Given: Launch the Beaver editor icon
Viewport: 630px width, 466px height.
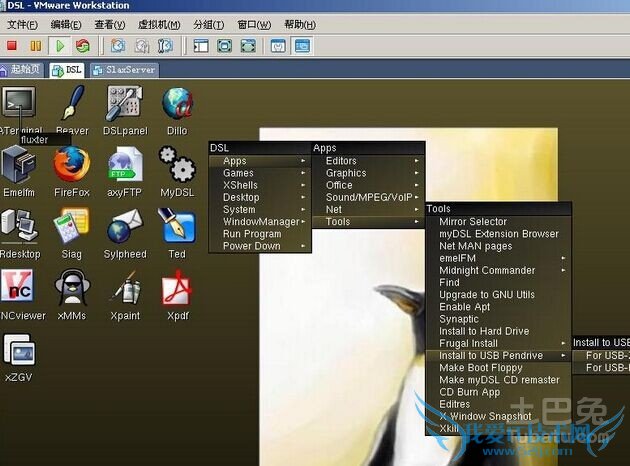Looking at the screenshot, I should pos(72,104).
